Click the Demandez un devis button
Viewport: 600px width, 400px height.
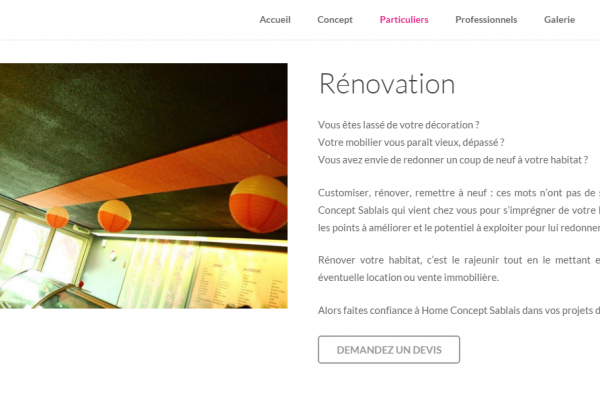coord(389,349)
